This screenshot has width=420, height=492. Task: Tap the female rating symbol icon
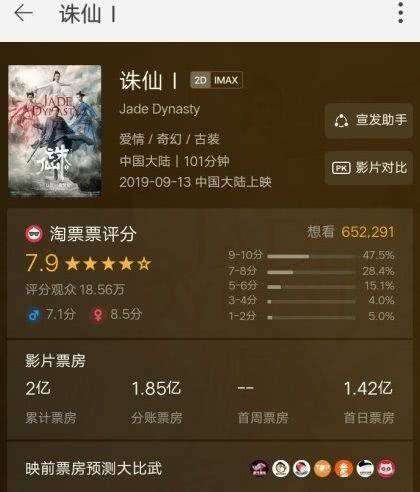click(x=97, y=315)
